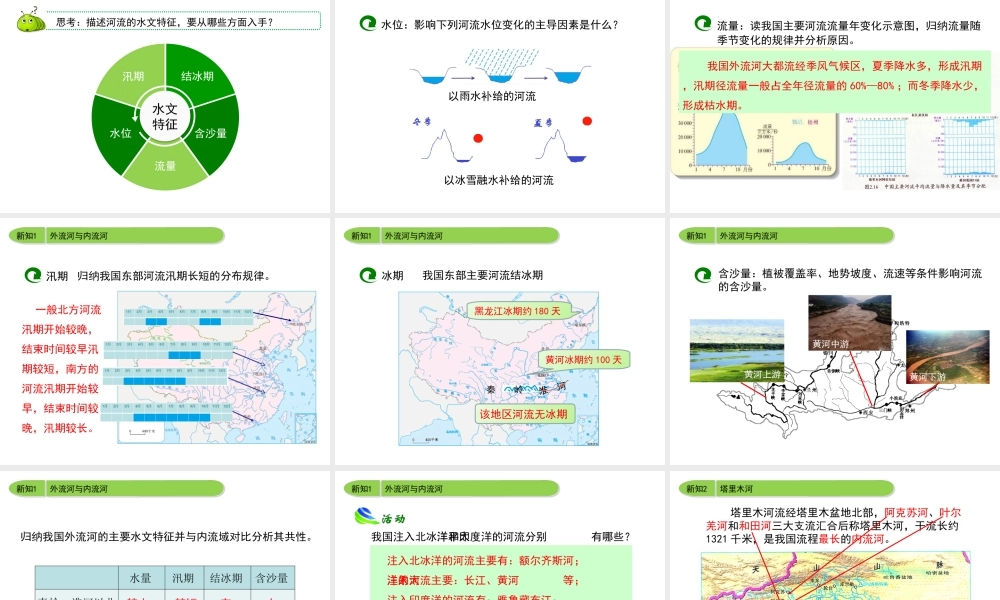Click the green swirl icon before 汛期 heading

[x=33, y=275]
